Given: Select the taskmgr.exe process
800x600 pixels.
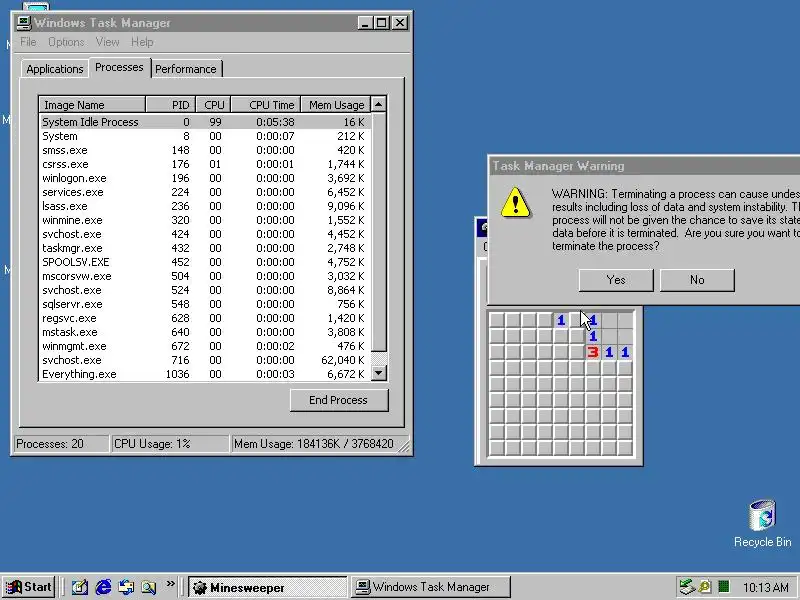Looking at the screenshot, I should click(205, 248).
